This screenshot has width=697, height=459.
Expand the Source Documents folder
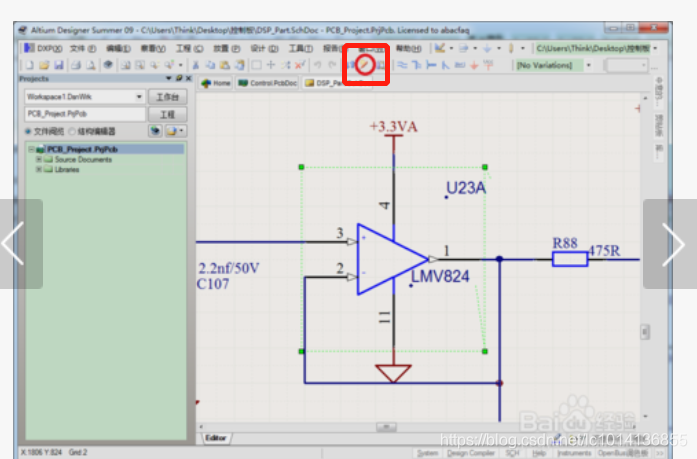click(x=39, y=159)
